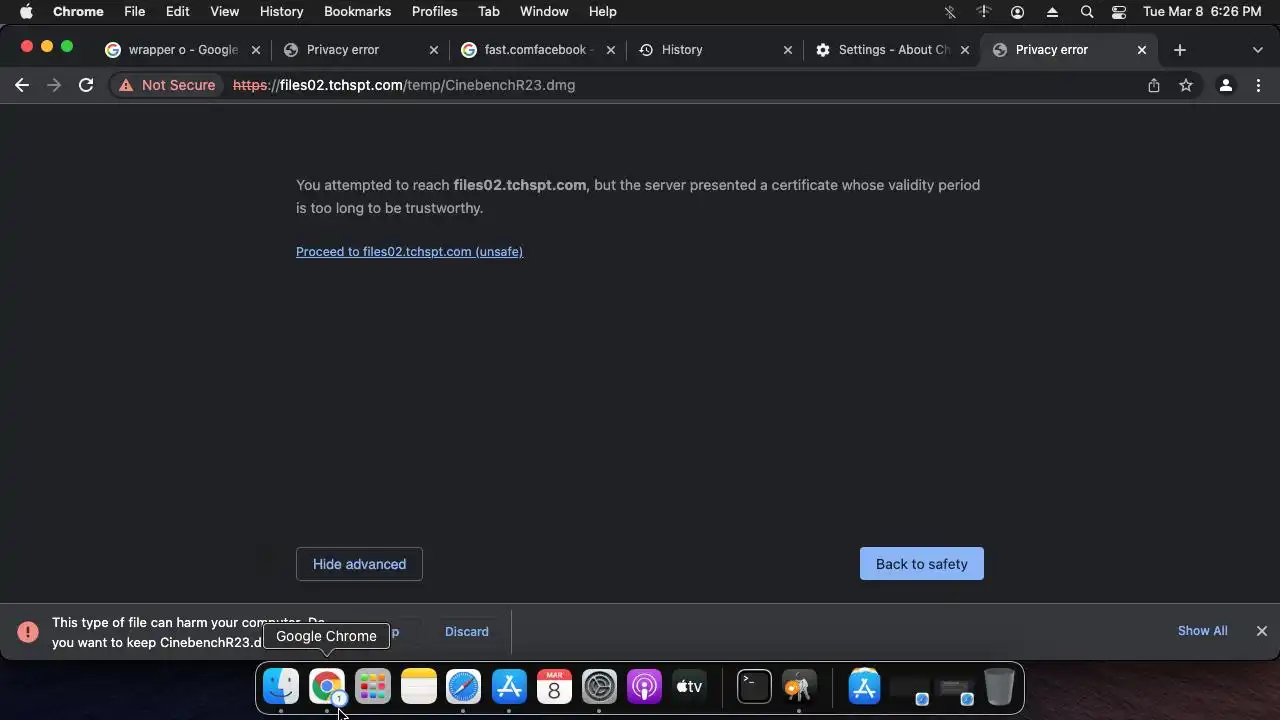Close the Settings - About Chrome tab

[x=965, y=50]
